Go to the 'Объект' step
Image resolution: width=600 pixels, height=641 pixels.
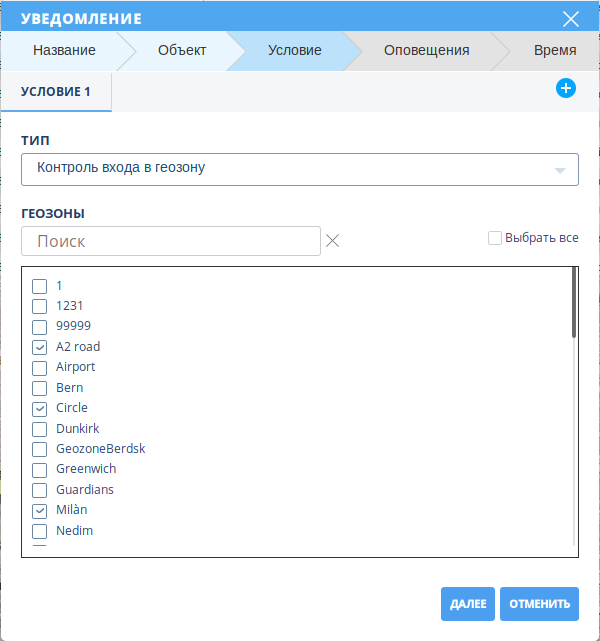click(182, 50)
